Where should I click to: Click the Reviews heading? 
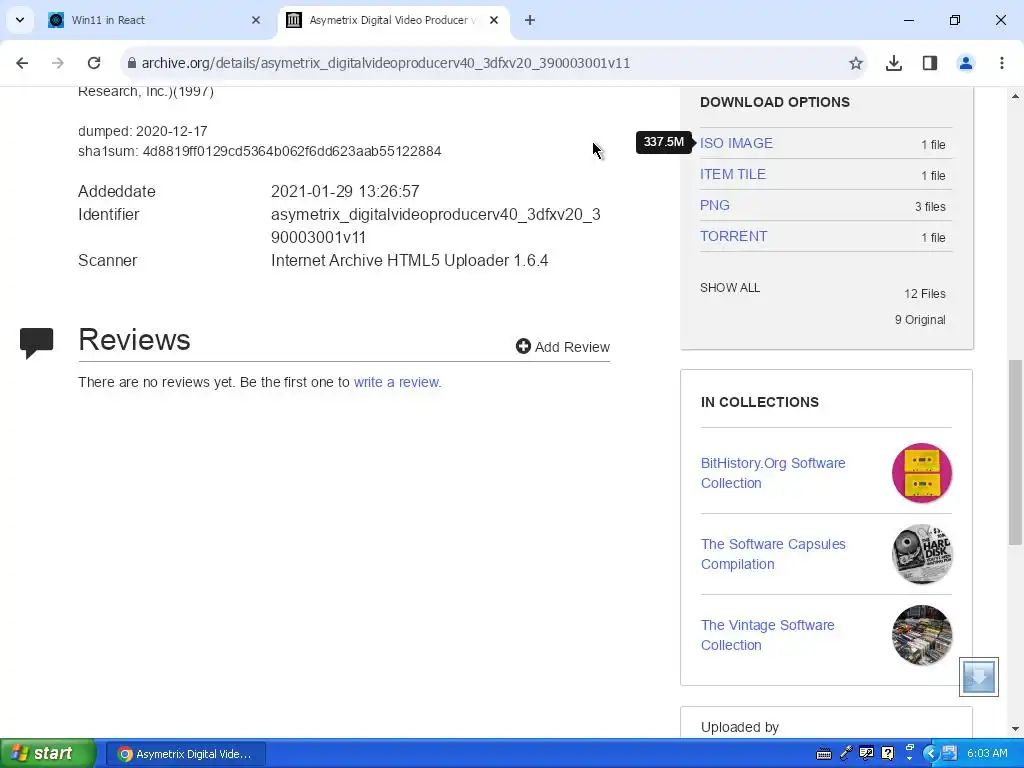coord(134,340)
